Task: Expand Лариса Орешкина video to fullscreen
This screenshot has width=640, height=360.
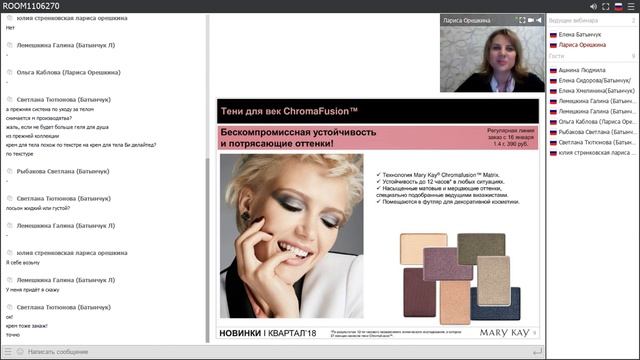Action: click(x=522, y=20)
